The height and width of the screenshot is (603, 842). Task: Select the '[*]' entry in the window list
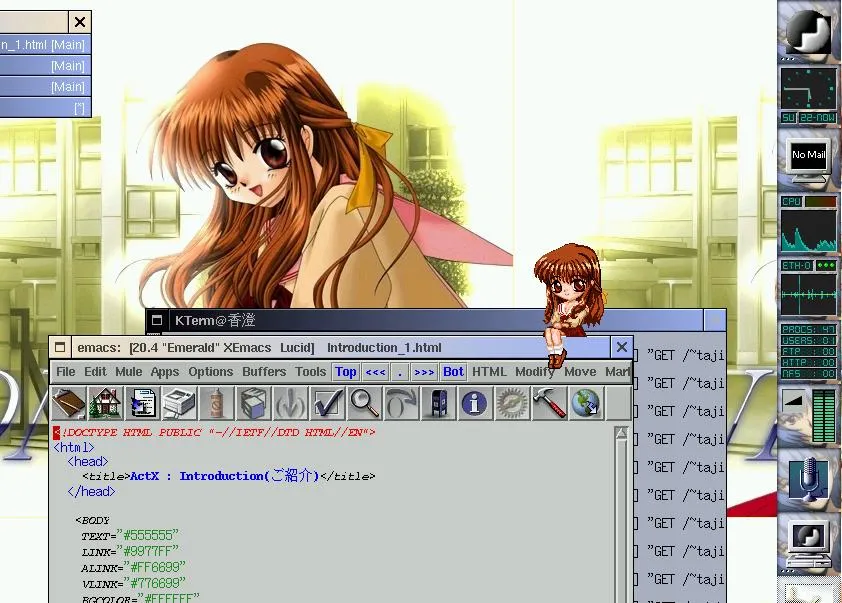click(45, 108)
